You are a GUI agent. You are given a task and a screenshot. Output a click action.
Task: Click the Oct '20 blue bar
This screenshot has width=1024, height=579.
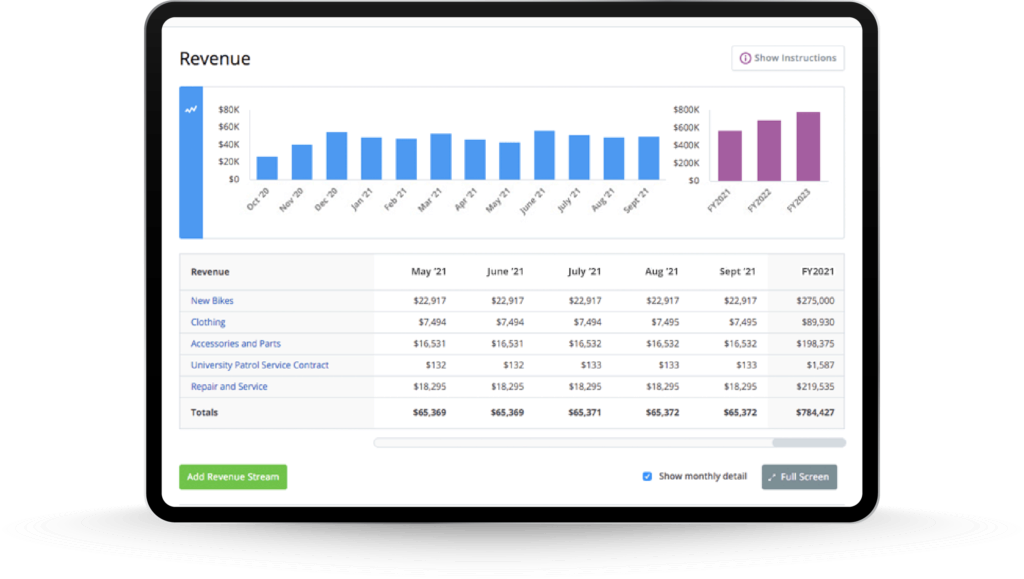pos(267,168)
